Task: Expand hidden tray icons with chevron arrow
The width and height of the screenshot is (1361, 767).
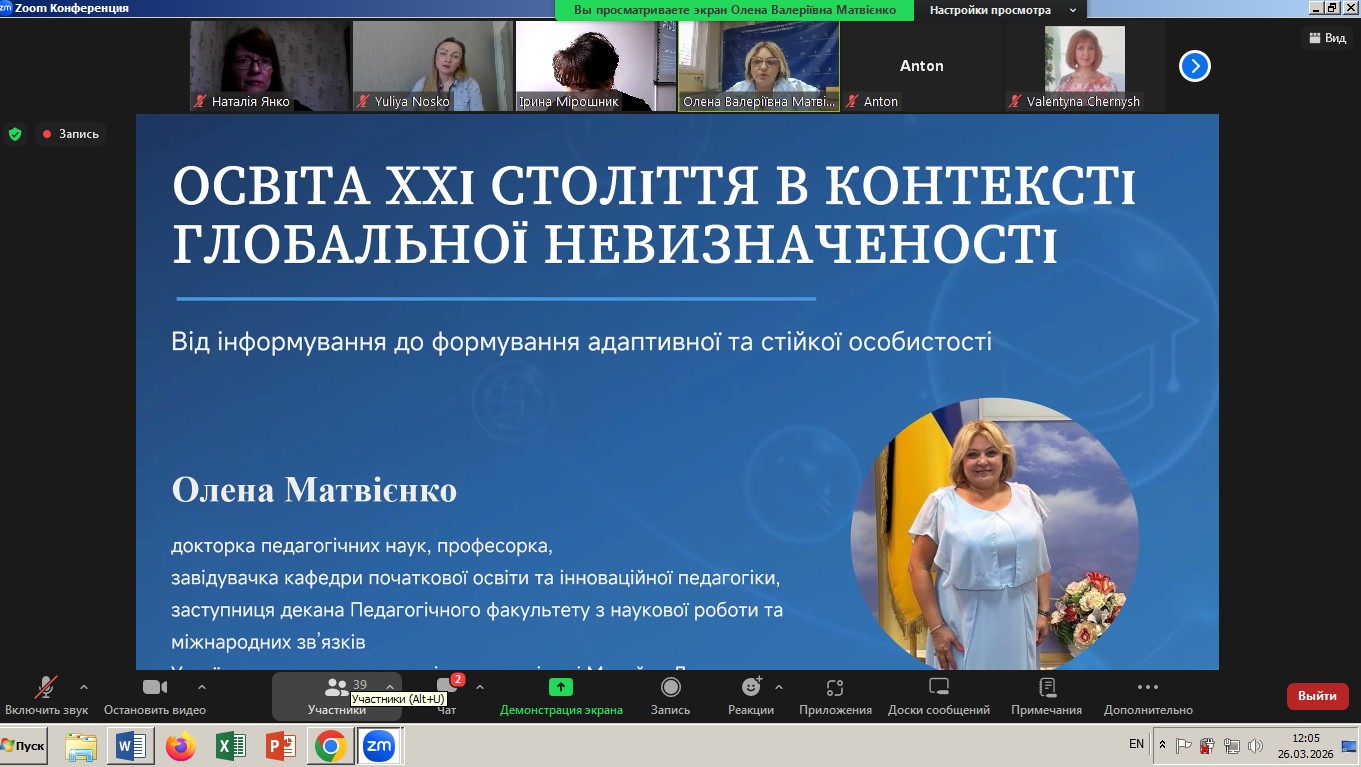Action: point(1160,744)
